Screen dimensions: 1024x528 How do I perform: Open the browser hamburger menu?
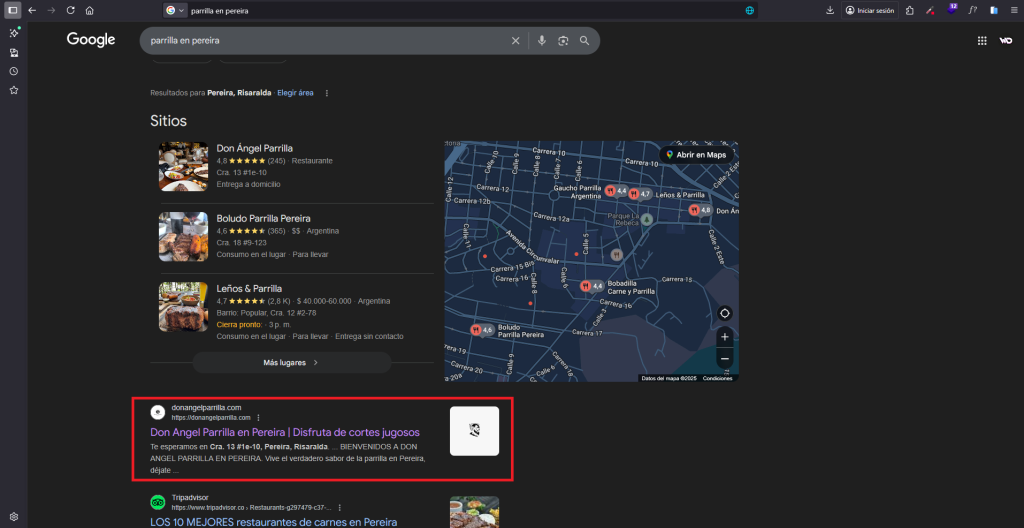click(x=1013, y=10)
